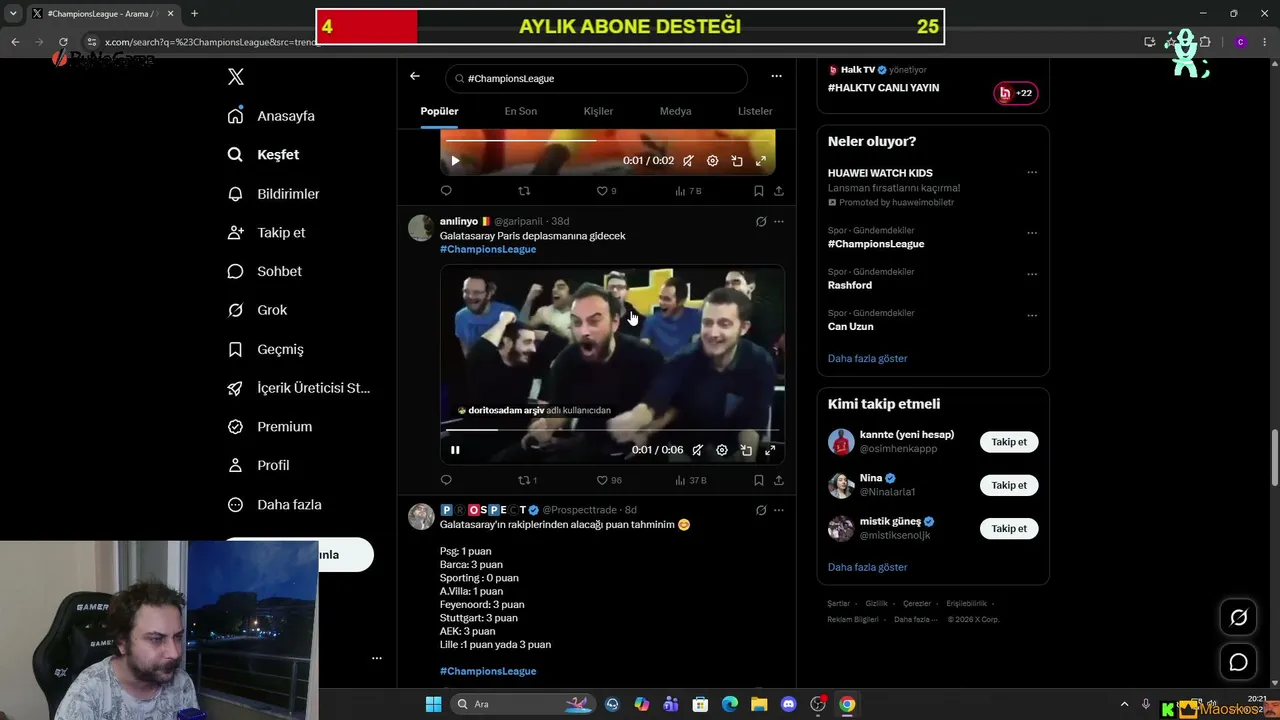Expand Daha fazla menu in sidebar
The width and height of the screenshot is (1280, 720).
point(274,505)
